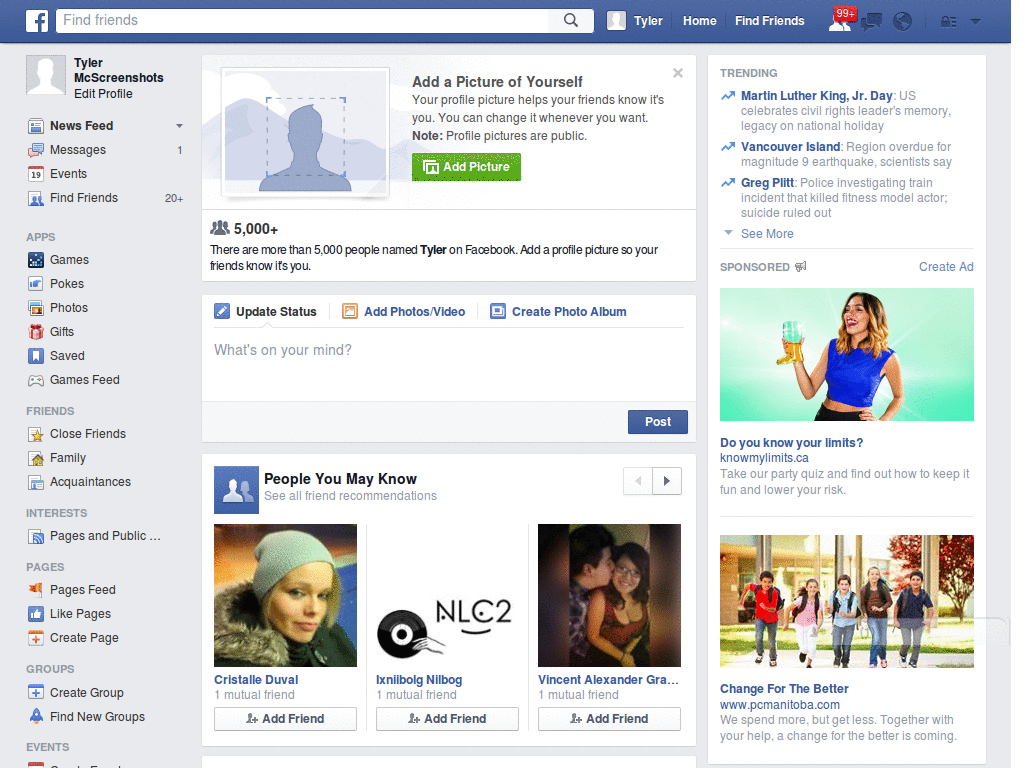Click Home in the top bar
The image size is (1024, 768).
[x=699, y=21]
